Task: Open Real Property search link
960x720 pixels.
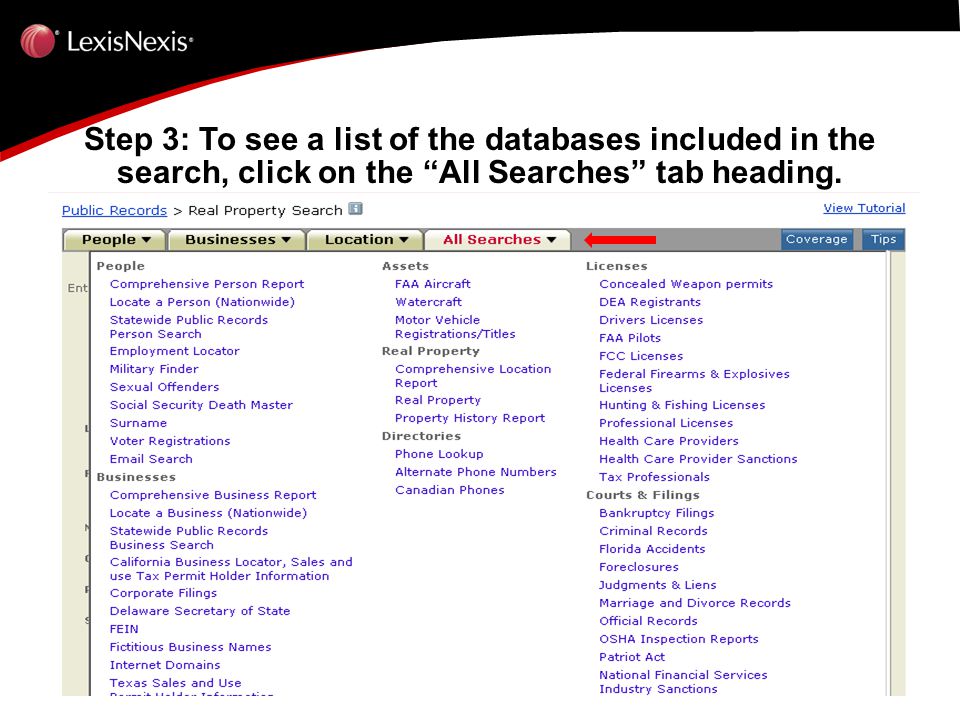Action: pos(438,400)
